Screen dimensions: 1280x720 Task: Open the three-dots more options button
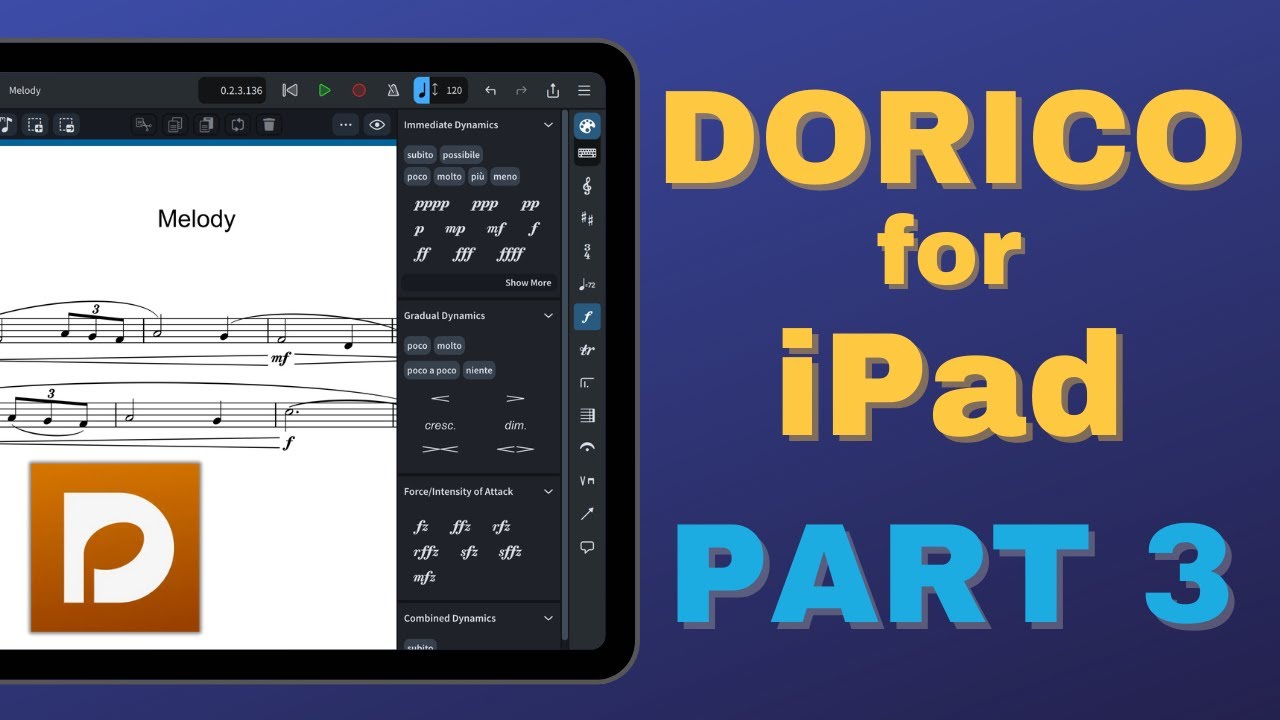coord(346,125)
